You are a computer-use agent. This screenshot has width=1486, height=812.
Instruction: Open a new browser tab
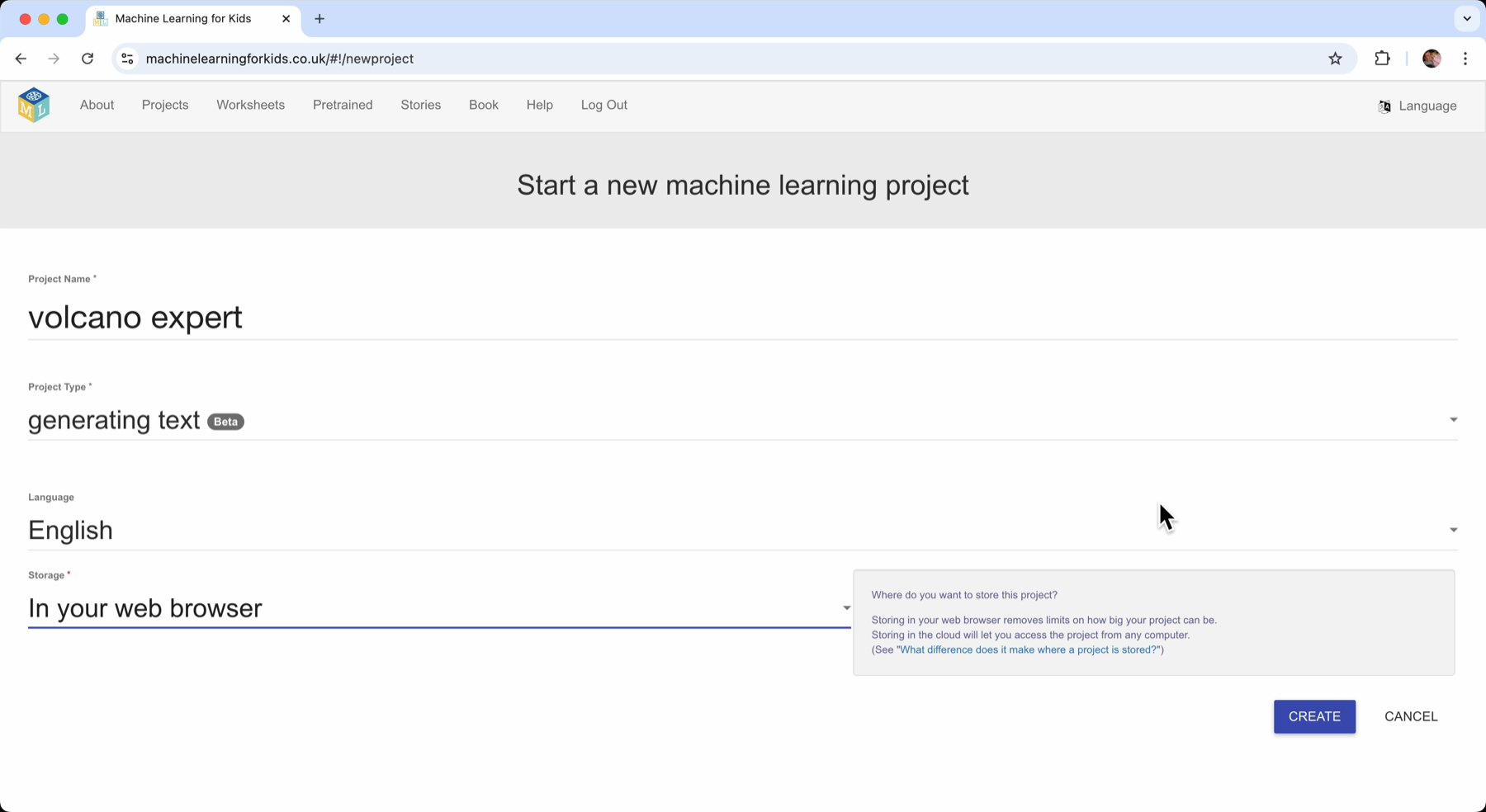click(x=319, y=19)
